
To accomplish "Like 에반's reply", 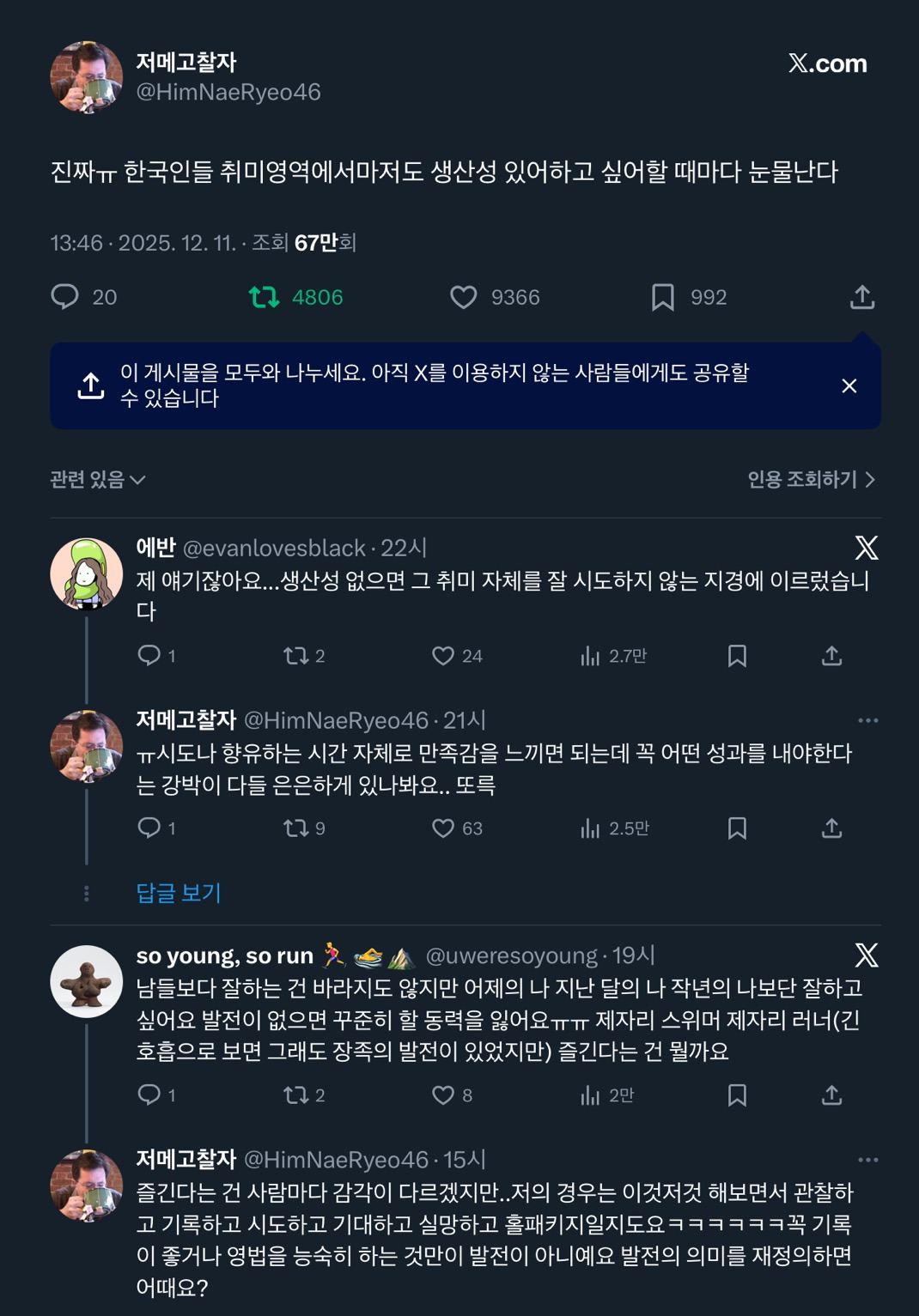I will tap(443, 656).
